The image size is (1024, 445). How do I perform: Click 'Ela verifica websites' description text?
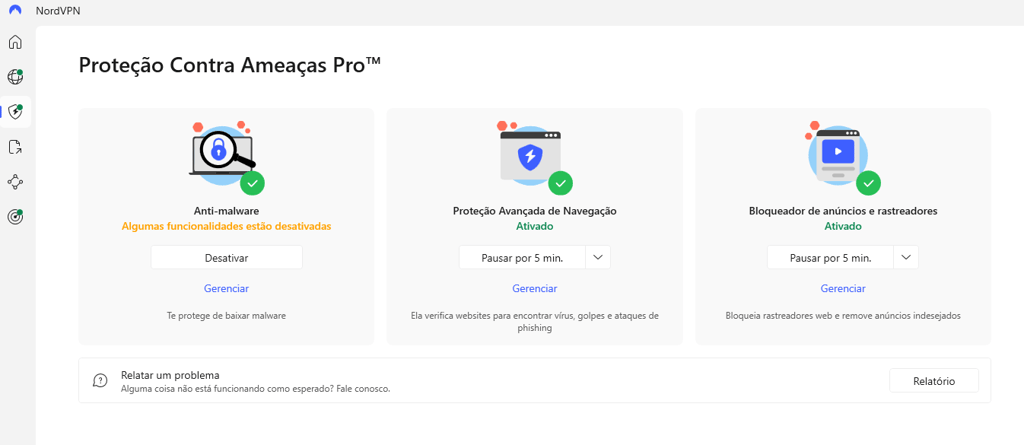coord(535,322)
